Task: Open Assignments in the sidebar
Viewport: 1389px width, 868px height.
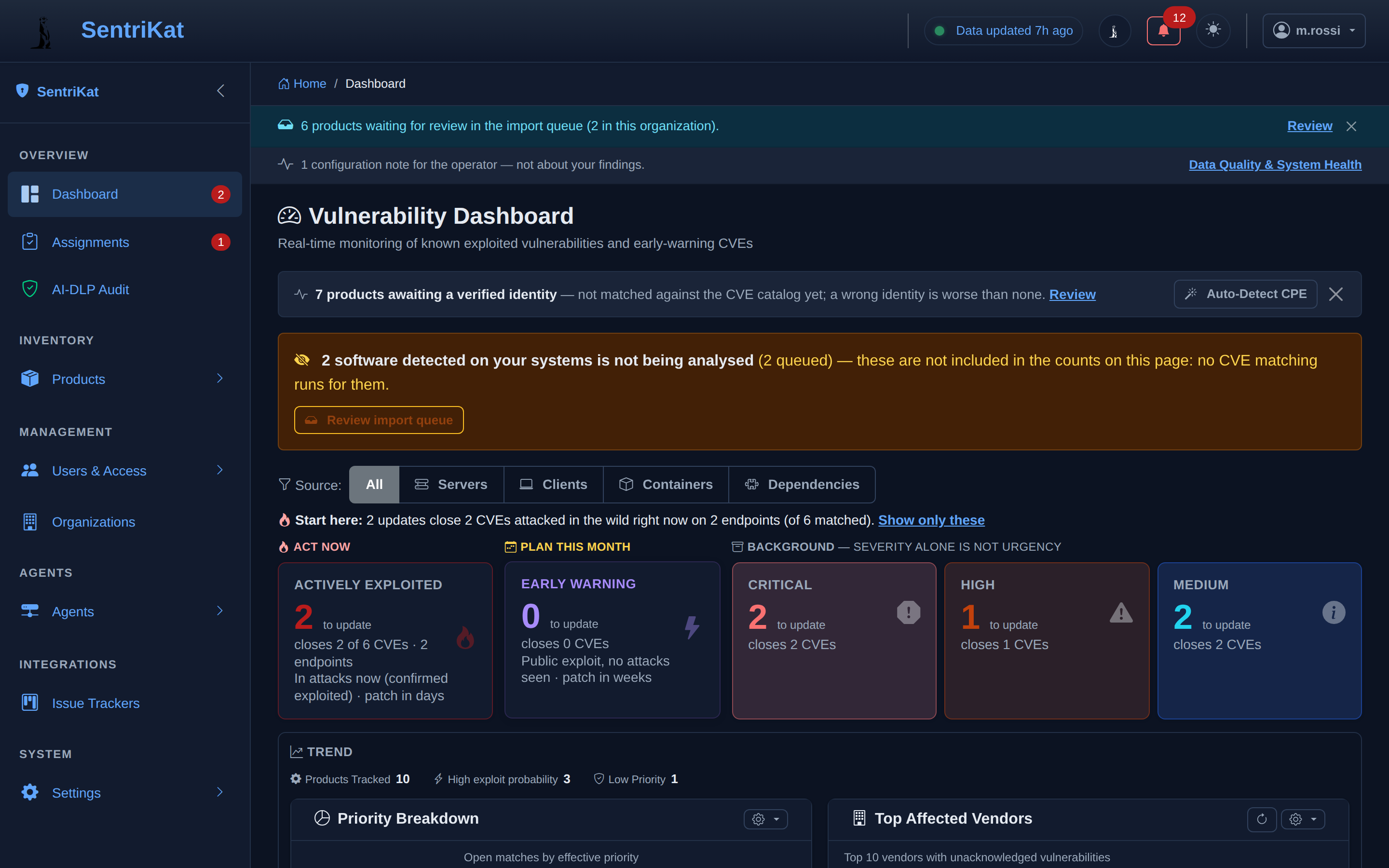Action: (124, 242)
